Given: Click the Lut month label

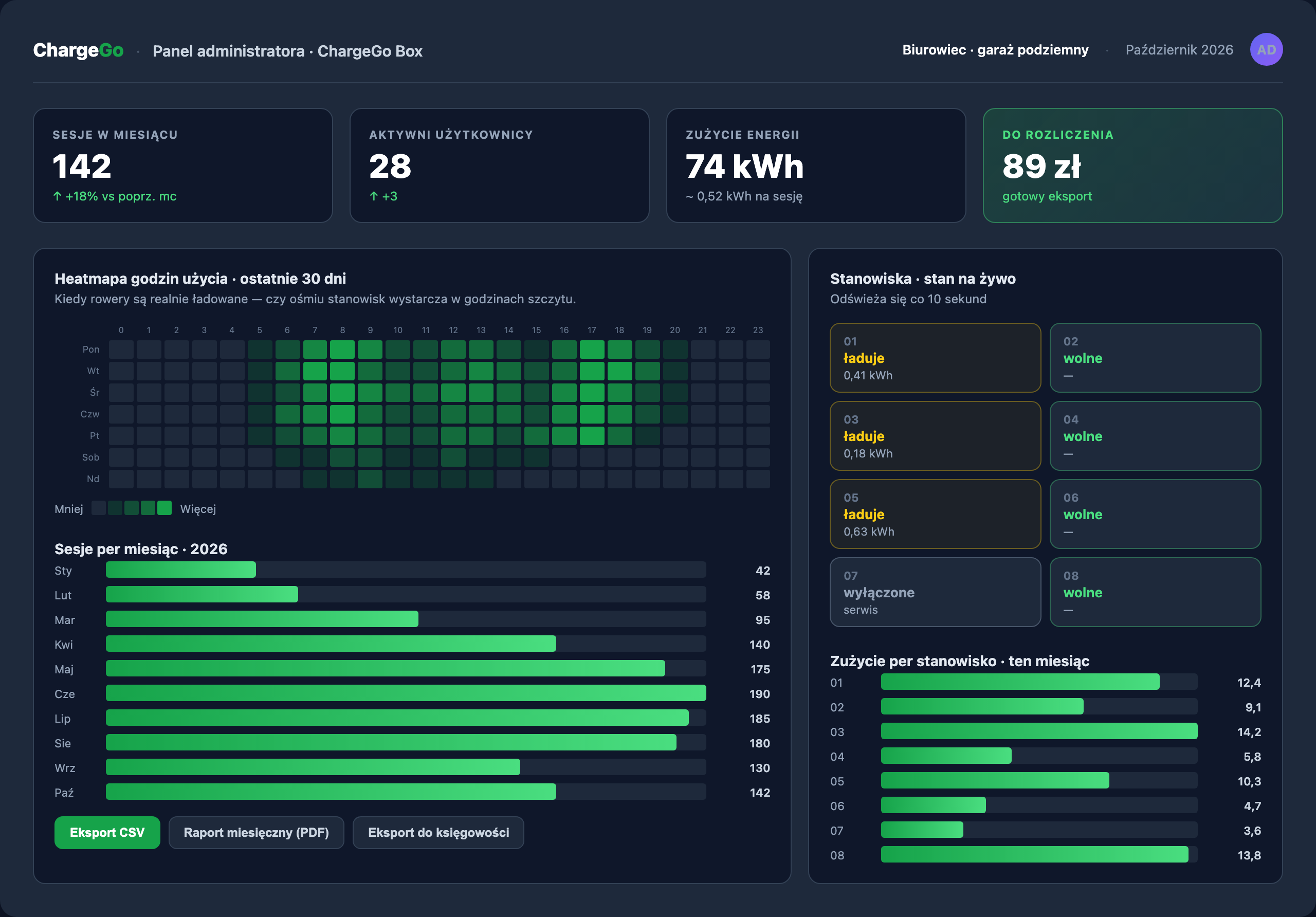Looking at the screenshot, I should [x=63, y=595].
